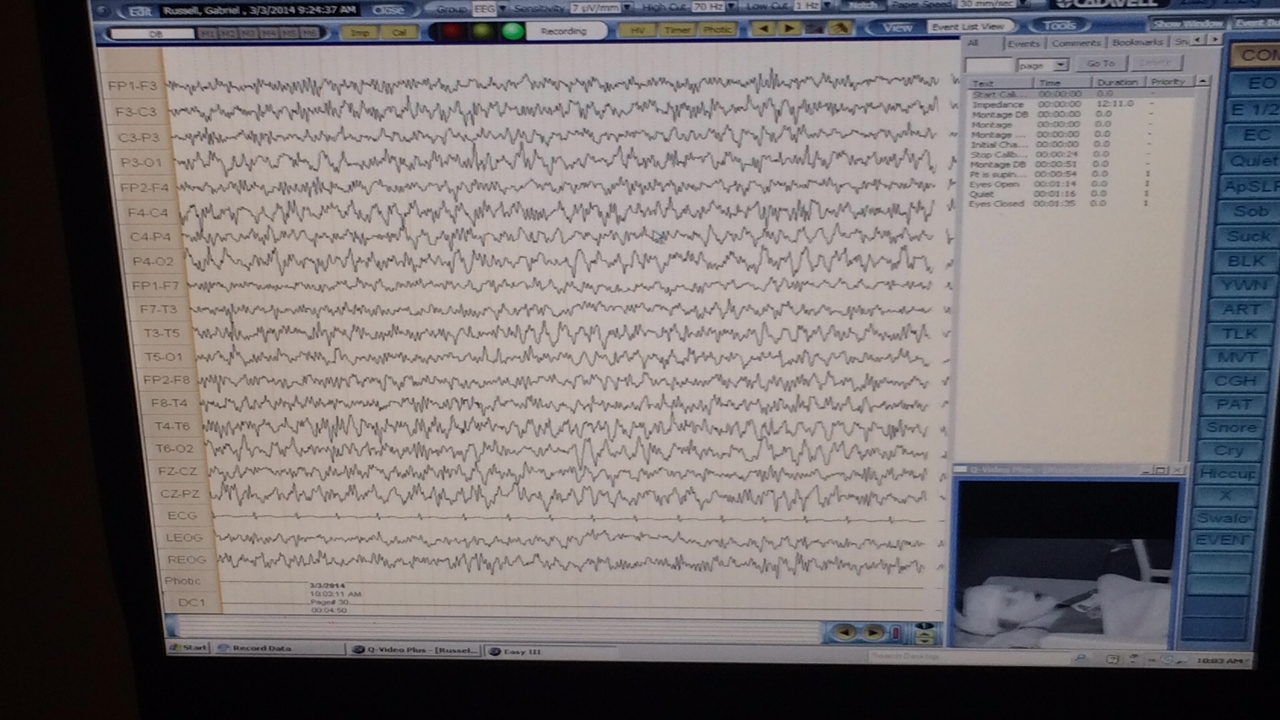Click the YWN yawn marker button
Viewport: 1280px width, 720px height.
[1243, 285]
